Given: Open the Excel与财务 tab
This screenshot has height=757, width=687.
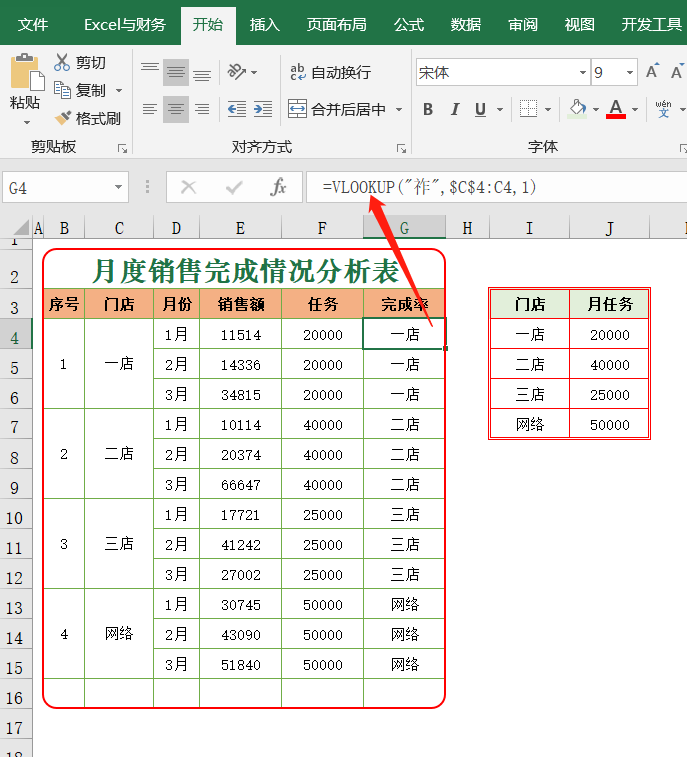Looking at the screenshot, I should tap(125, 24).
